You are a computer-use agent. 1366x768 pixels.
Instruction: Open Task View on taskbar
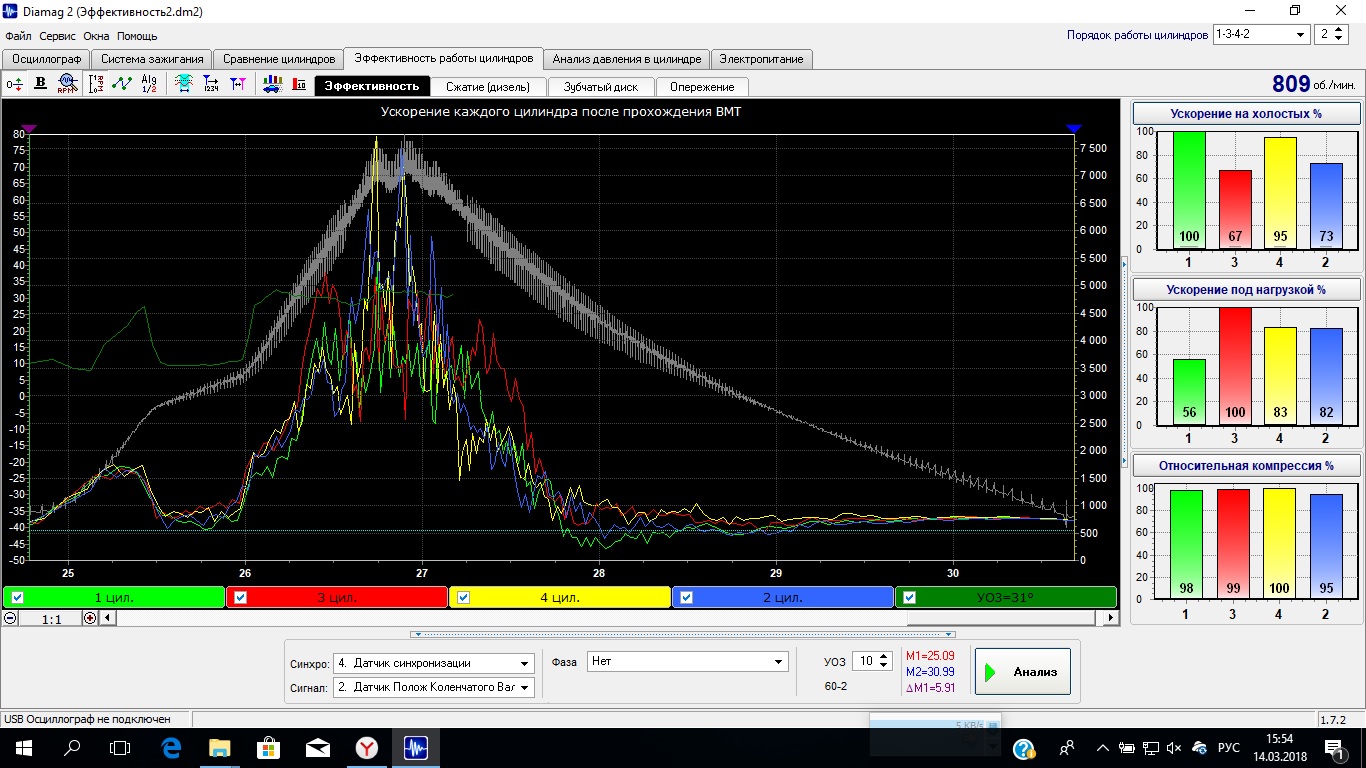(x=120, y=747)
